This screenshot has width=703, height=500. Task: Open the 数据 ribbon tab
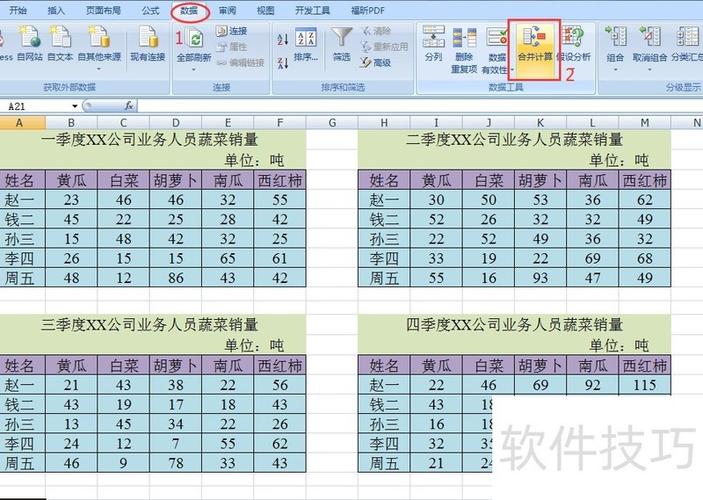click(189, 11)
